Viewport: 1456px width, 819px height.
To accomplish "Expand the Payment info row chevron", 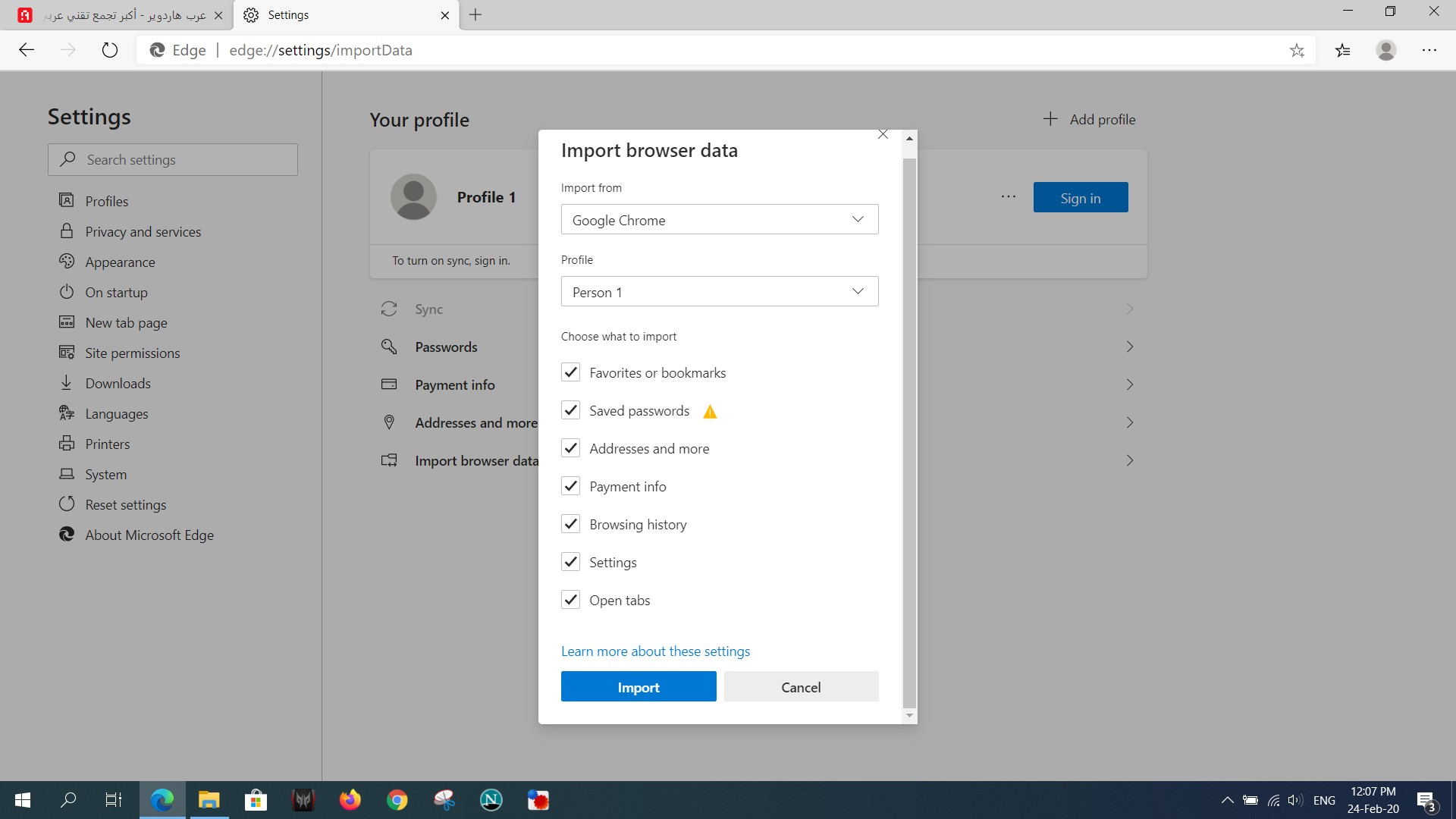I will (1130, 384).
